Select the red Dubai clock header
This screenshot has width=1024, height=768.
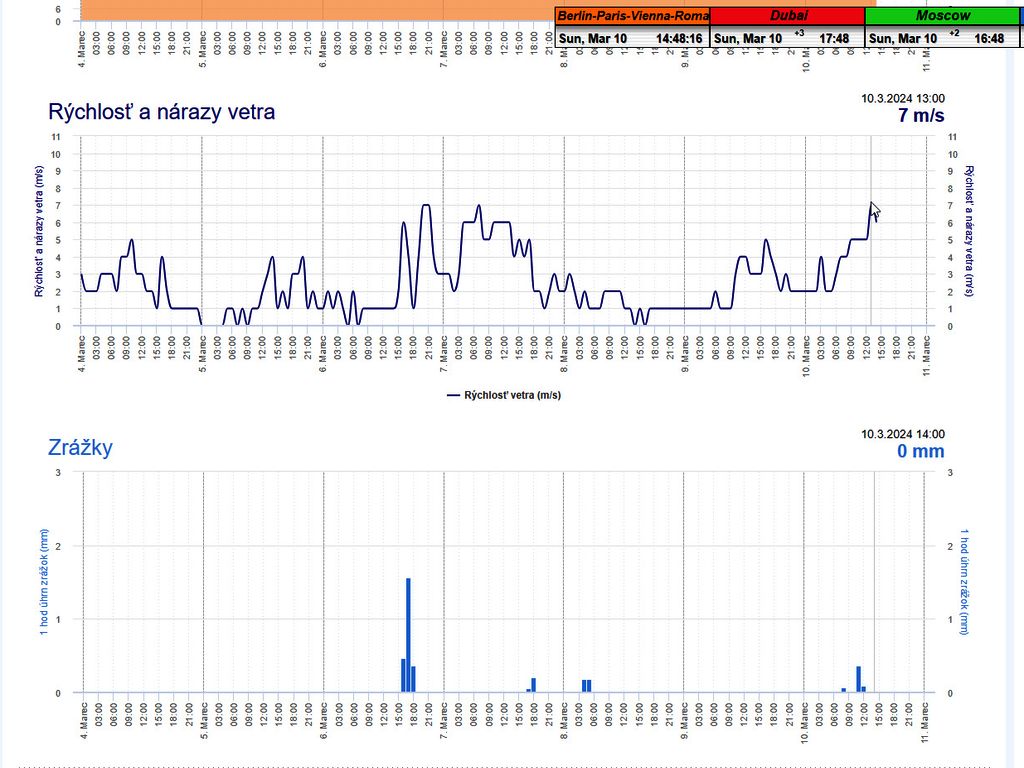(x=787, y=17)
